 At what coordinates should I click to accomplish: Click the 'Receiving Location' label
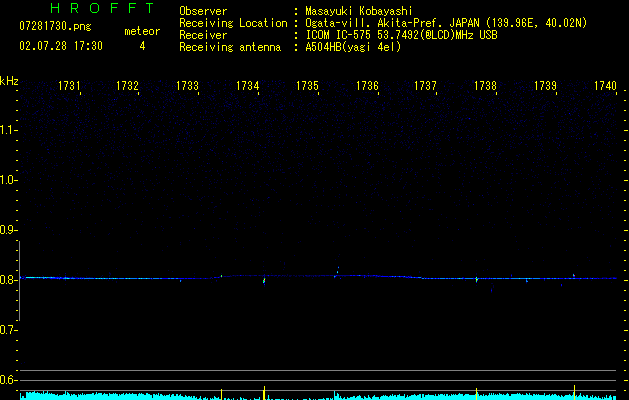pos(233,23)
